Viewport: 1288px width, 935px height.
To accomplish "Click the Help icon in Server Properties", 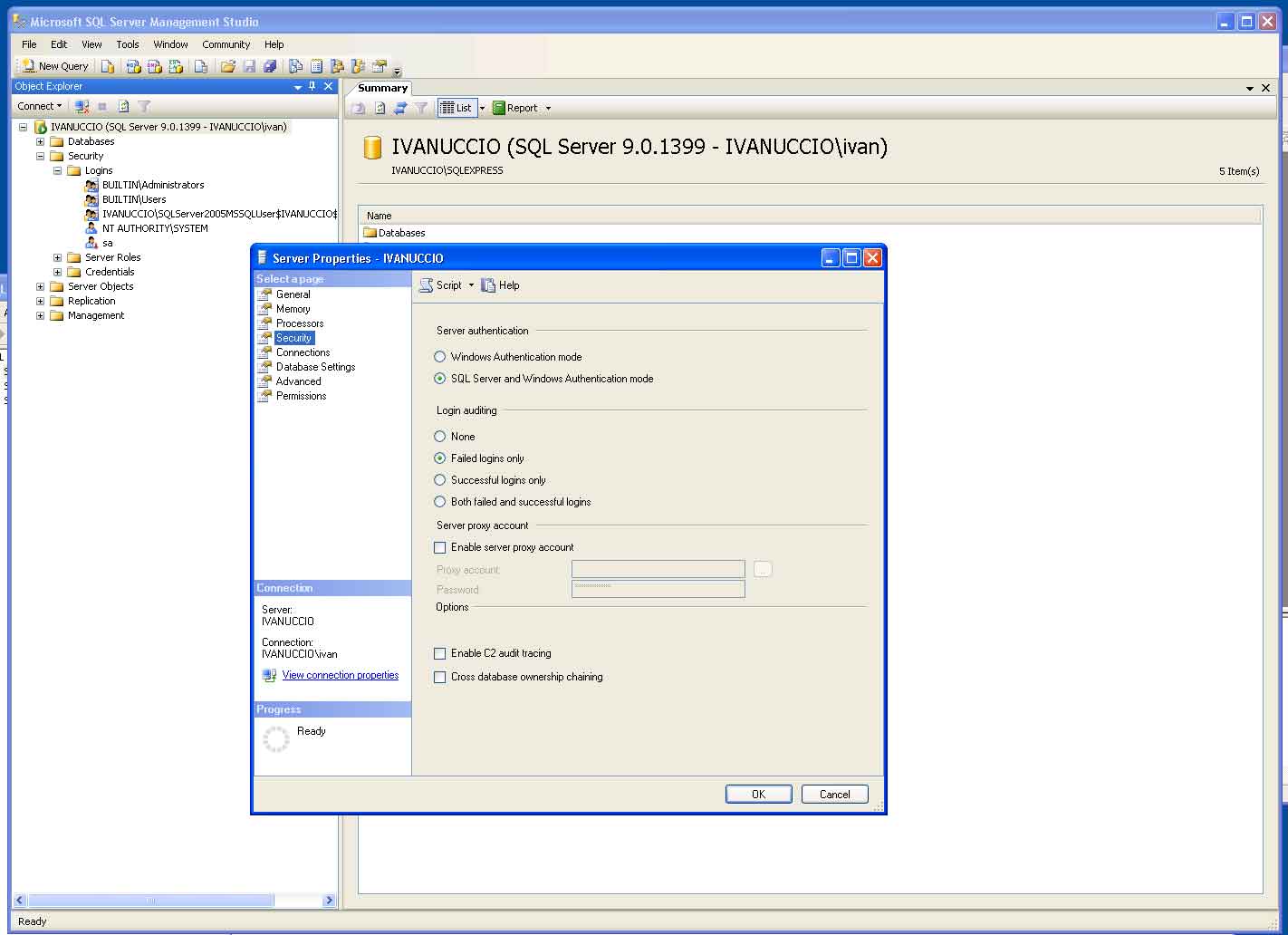I will 489,285.
